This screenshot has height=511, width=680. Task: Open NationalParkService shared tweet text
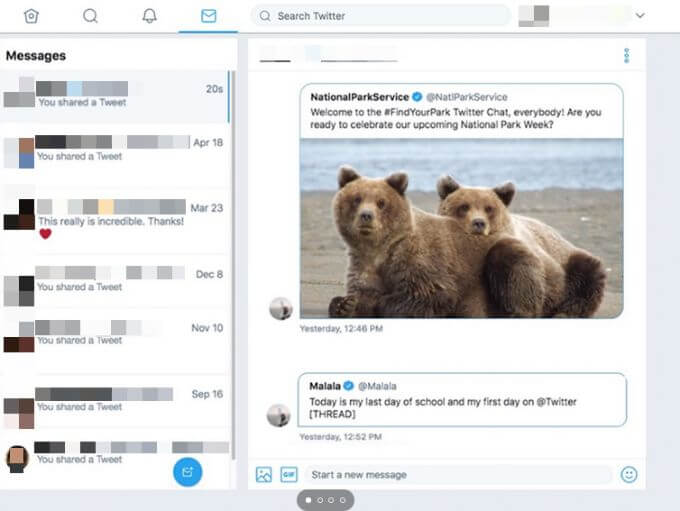pyautogui.click(x=455, y=118)
